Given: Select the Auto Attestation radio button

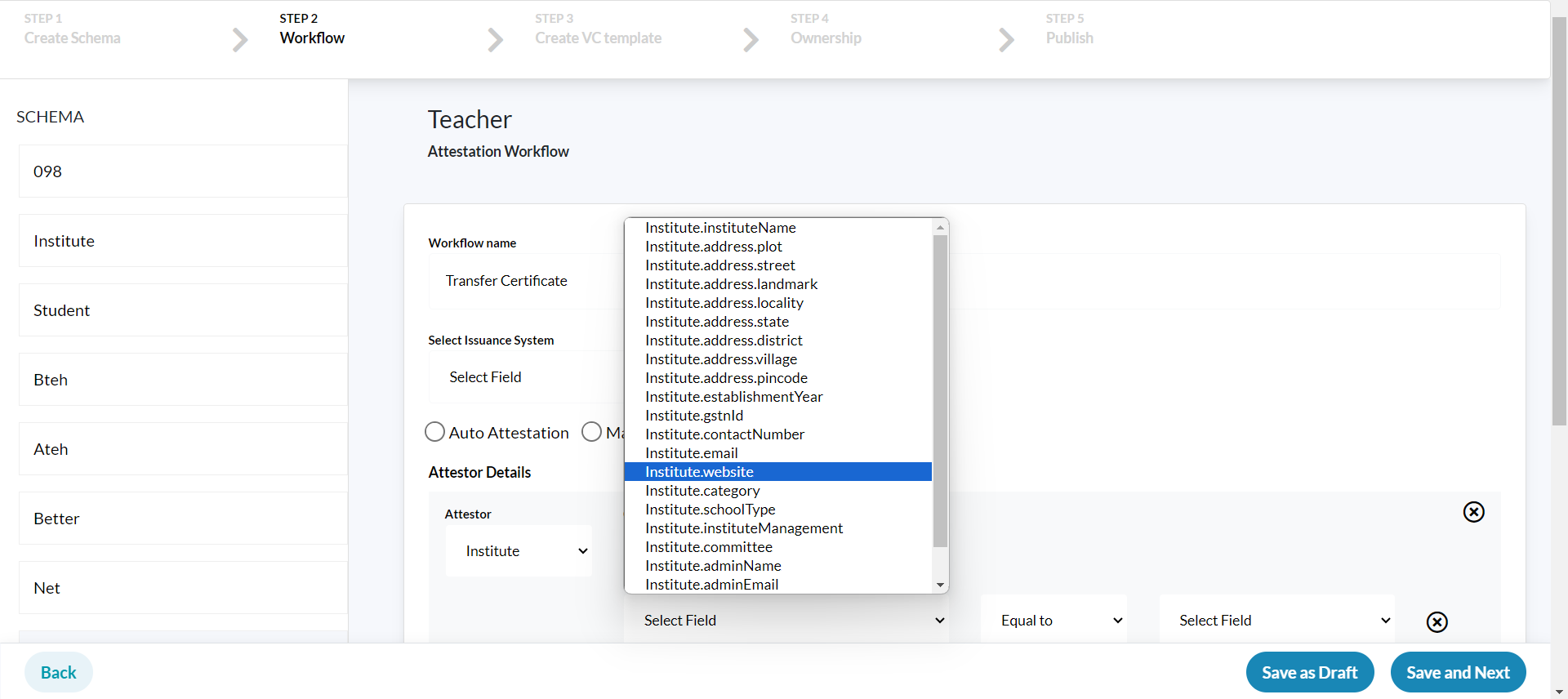Looking at the screenshot, I should click(435, 432).
